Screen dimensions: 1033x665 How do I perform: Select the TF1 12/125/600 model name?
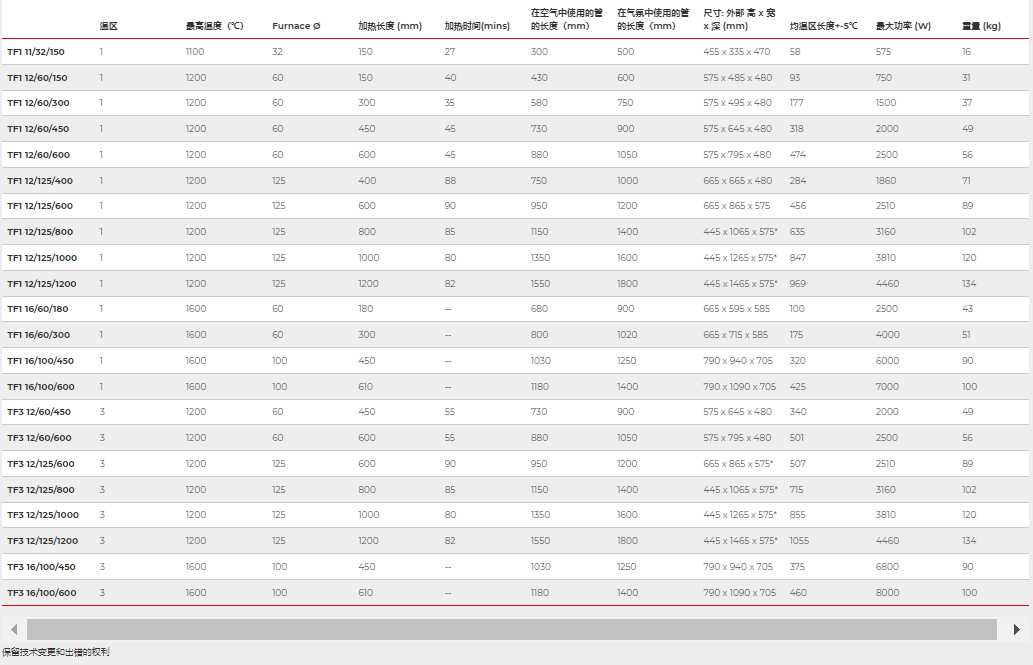point(40,206)
